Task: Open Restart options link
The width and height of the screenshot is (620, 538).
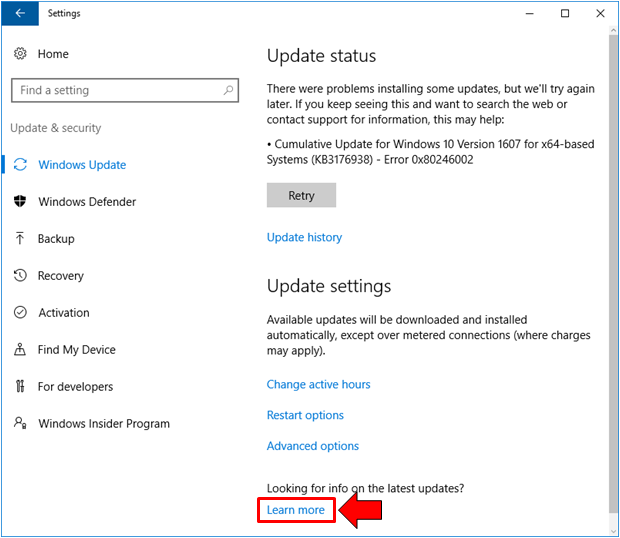Action: 305,415
